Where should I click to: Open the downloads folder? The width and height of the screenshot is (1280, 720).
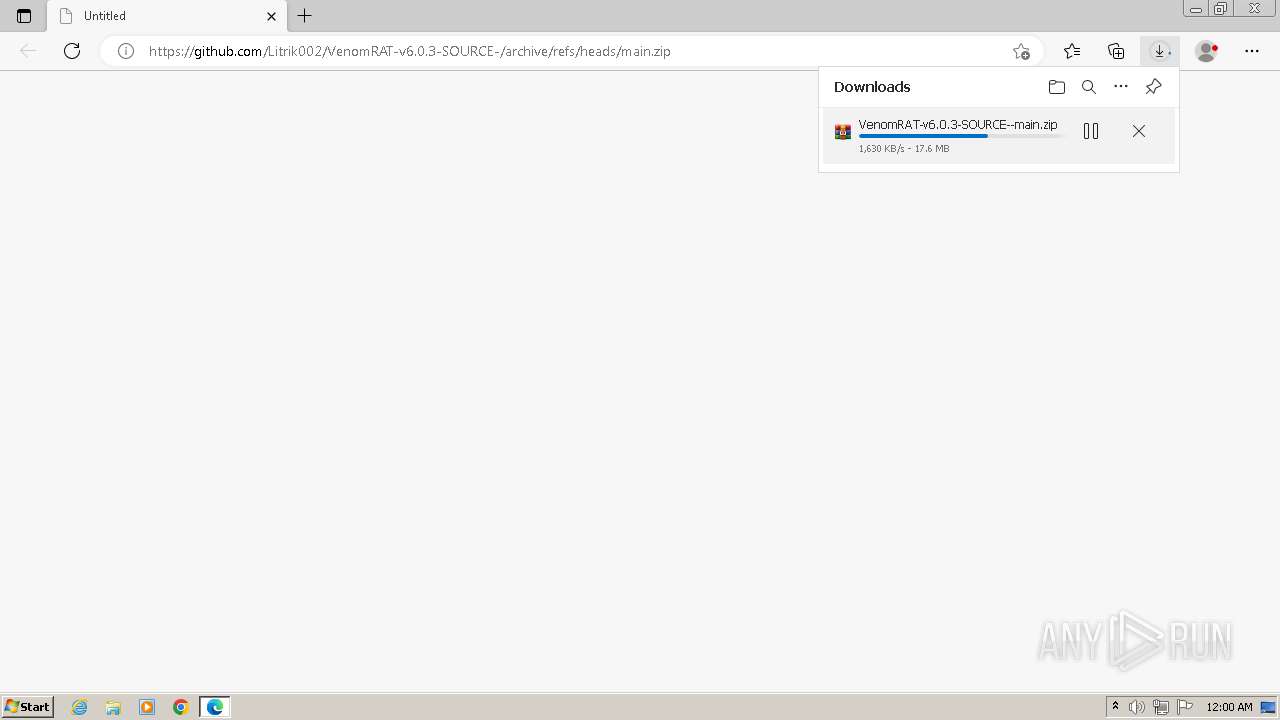click(1057, 87)
